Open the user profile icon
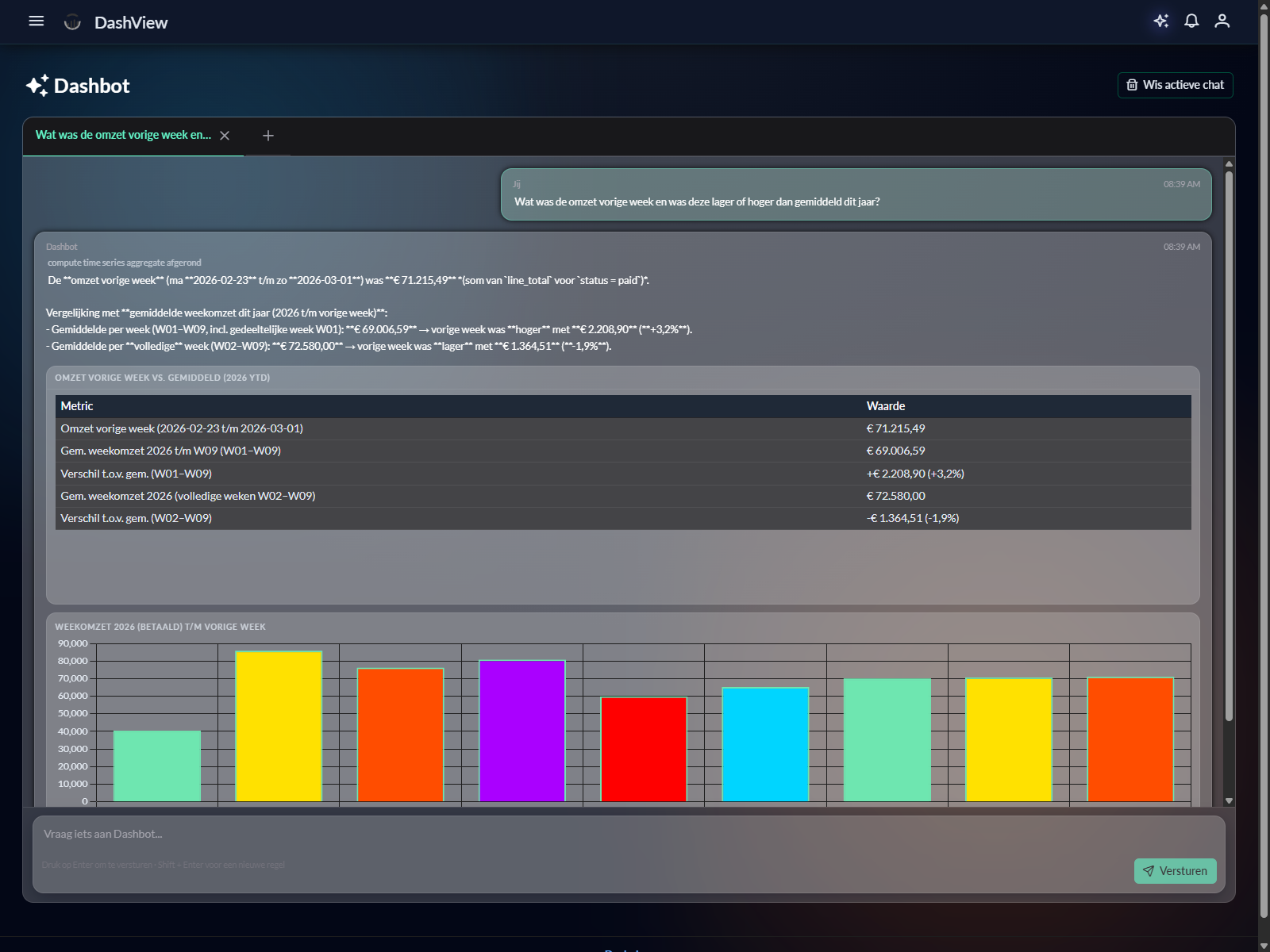The width and height of the screenshot is (1270, 952). (1222, 21)
